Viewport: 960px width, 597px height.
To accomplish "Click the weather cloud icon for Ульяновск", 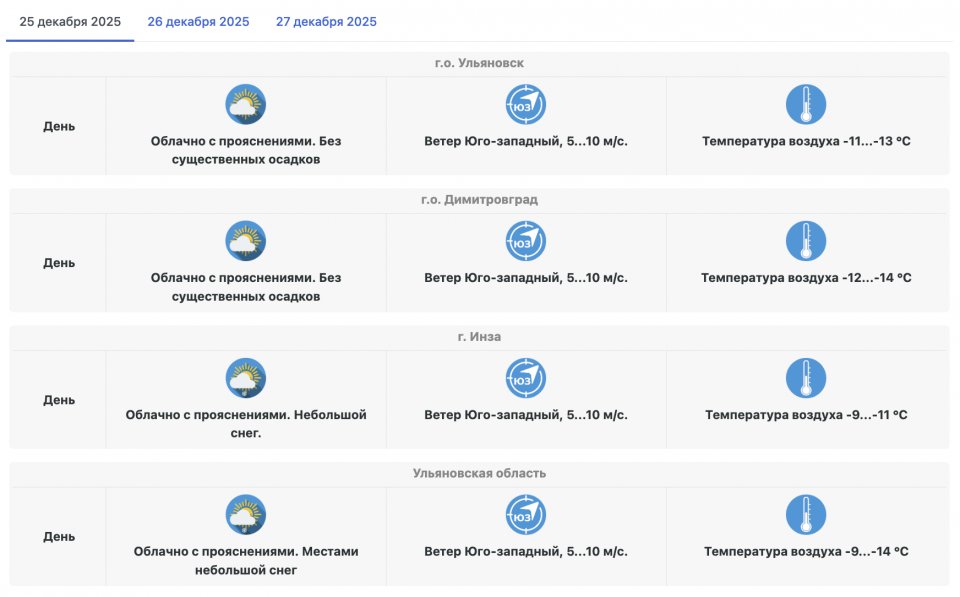I will [245, 104].
